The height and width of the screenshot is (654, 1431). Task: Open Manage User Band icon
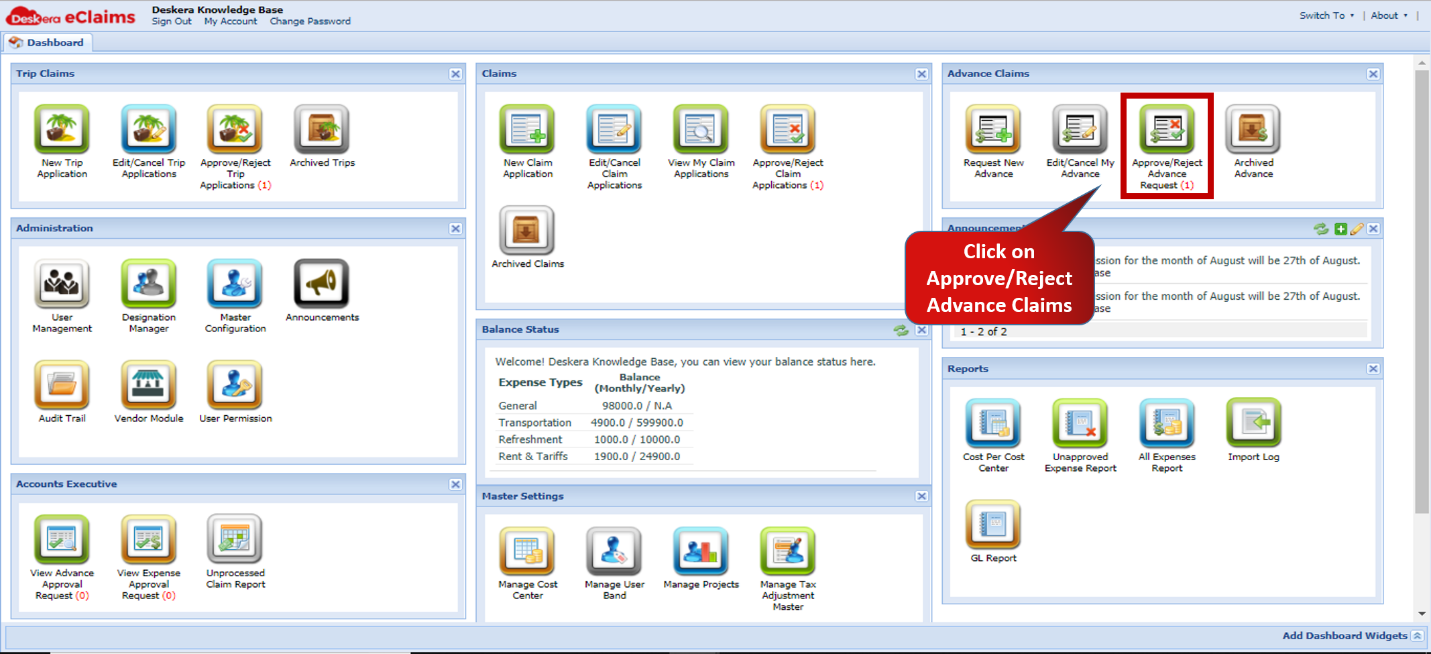pyautogui.click(x=614, y=552)
